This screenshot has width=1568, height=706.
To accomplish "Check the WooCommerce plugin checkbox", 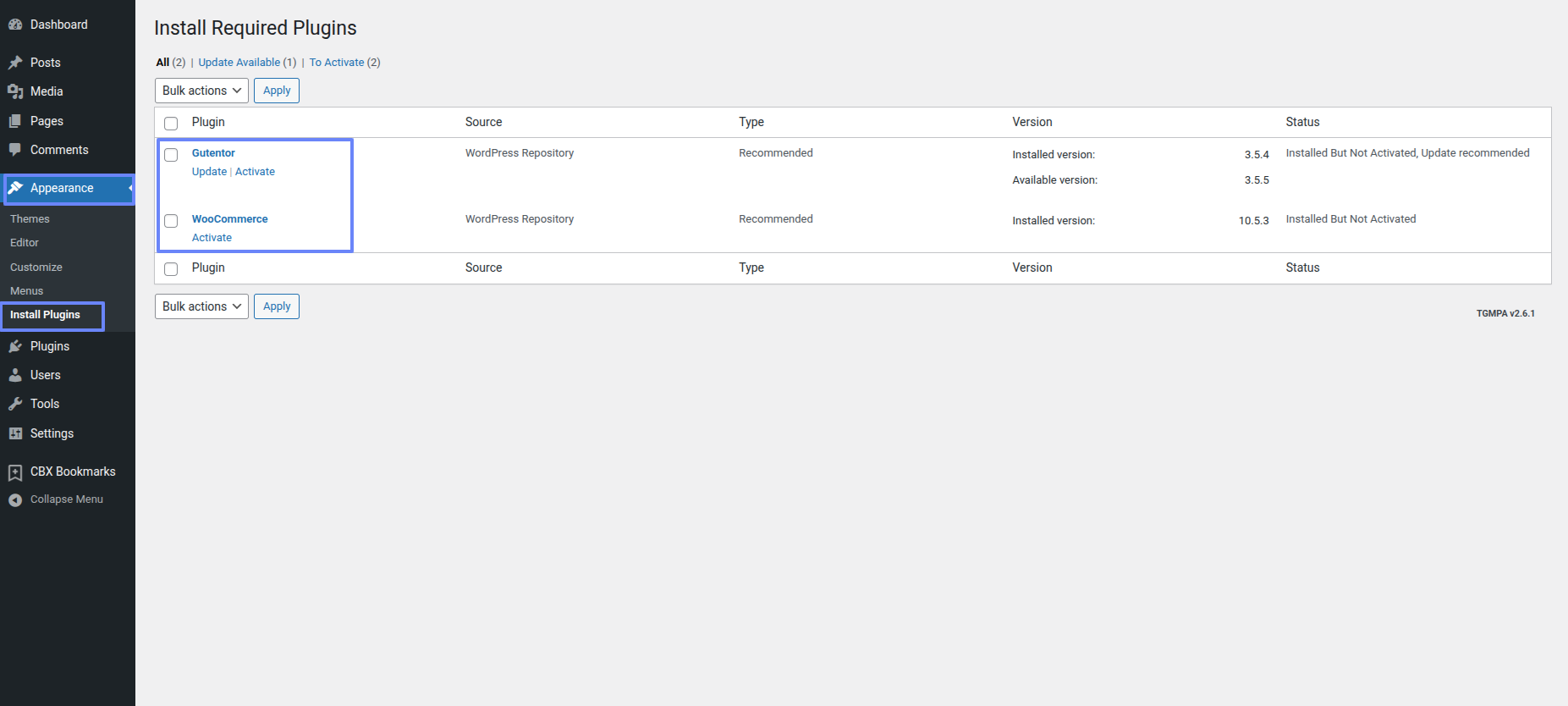I will (x=171, y=221).
